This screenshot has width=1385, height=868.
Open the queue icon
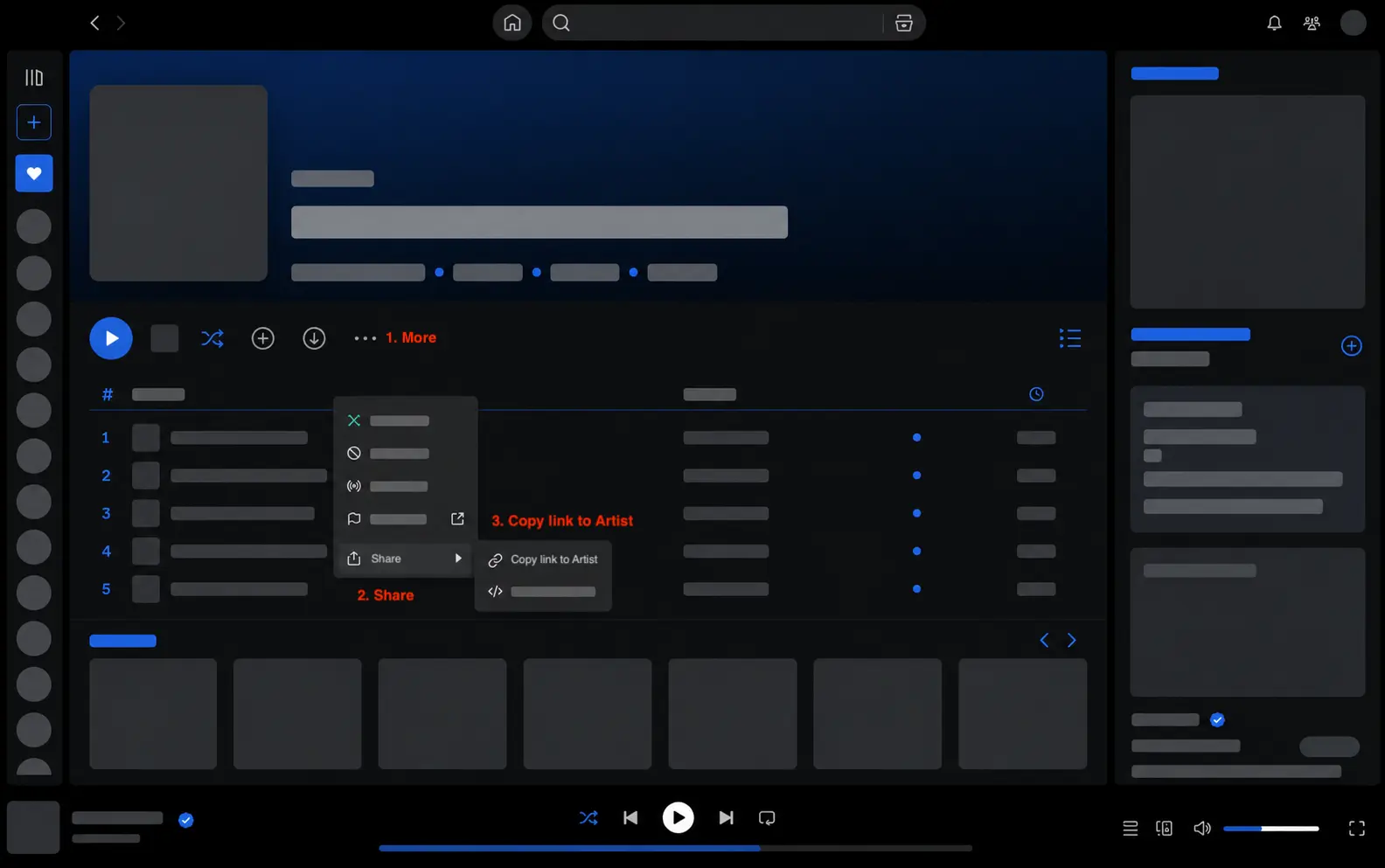point(1131,828)
